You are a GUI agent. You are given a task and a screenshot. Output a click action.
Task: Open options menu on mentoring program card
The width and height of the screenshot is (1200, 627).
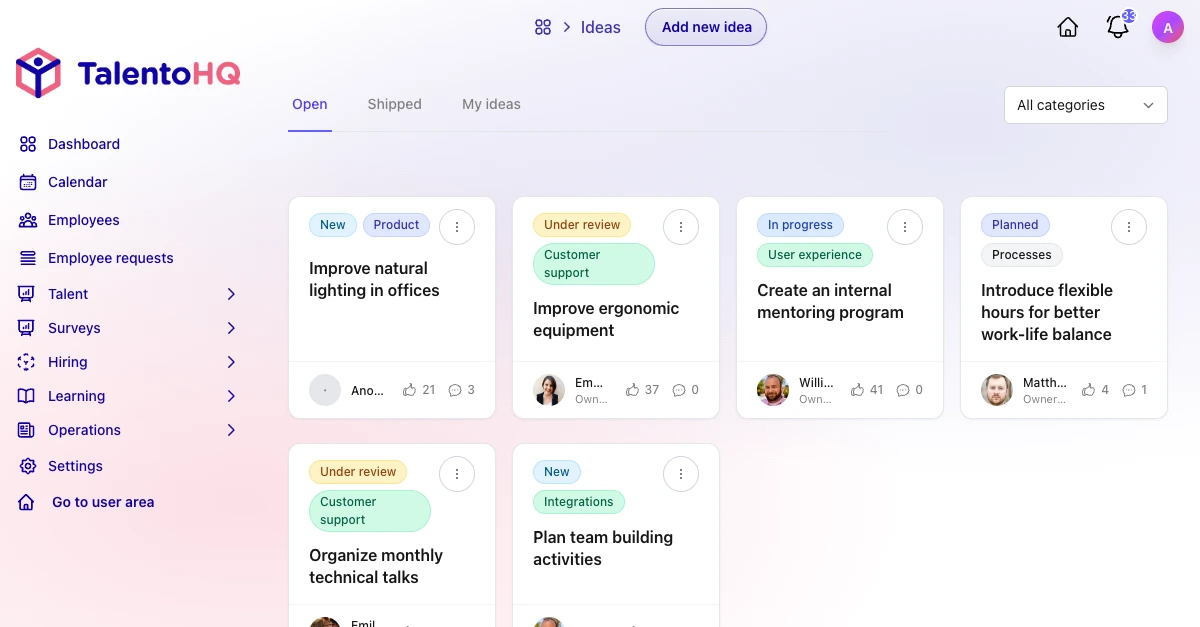(905, 227)
